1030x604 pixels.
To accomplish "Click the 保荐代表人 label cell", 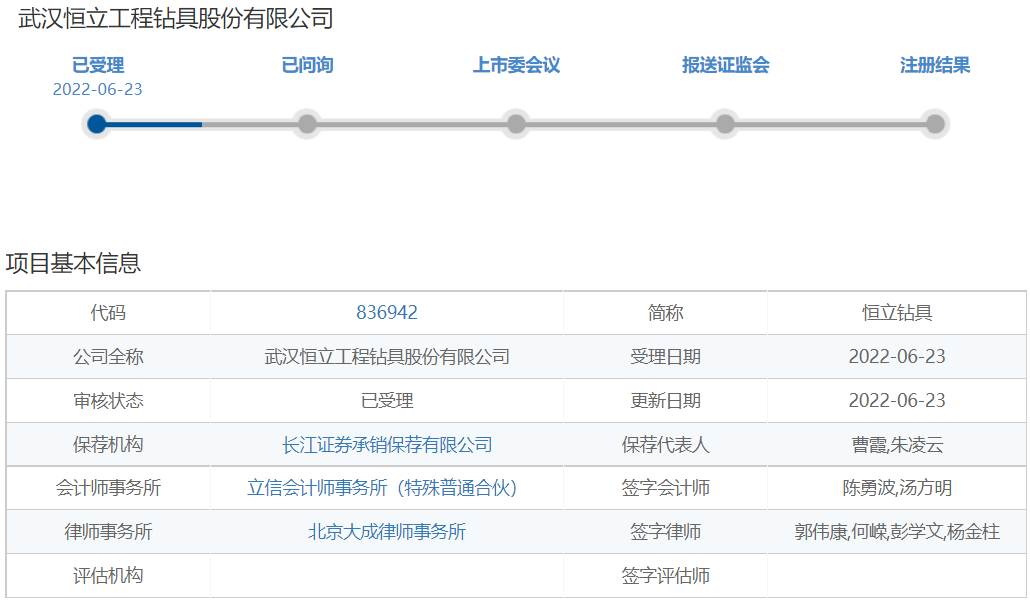I will pos(665,445).
